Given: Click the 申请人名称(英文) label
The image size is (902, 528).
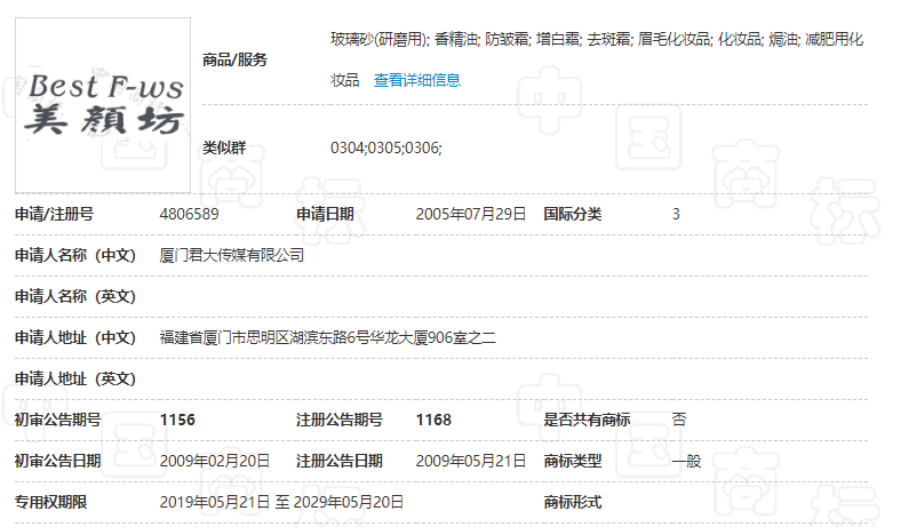Looking at the screenshot, I should [75, 297].
